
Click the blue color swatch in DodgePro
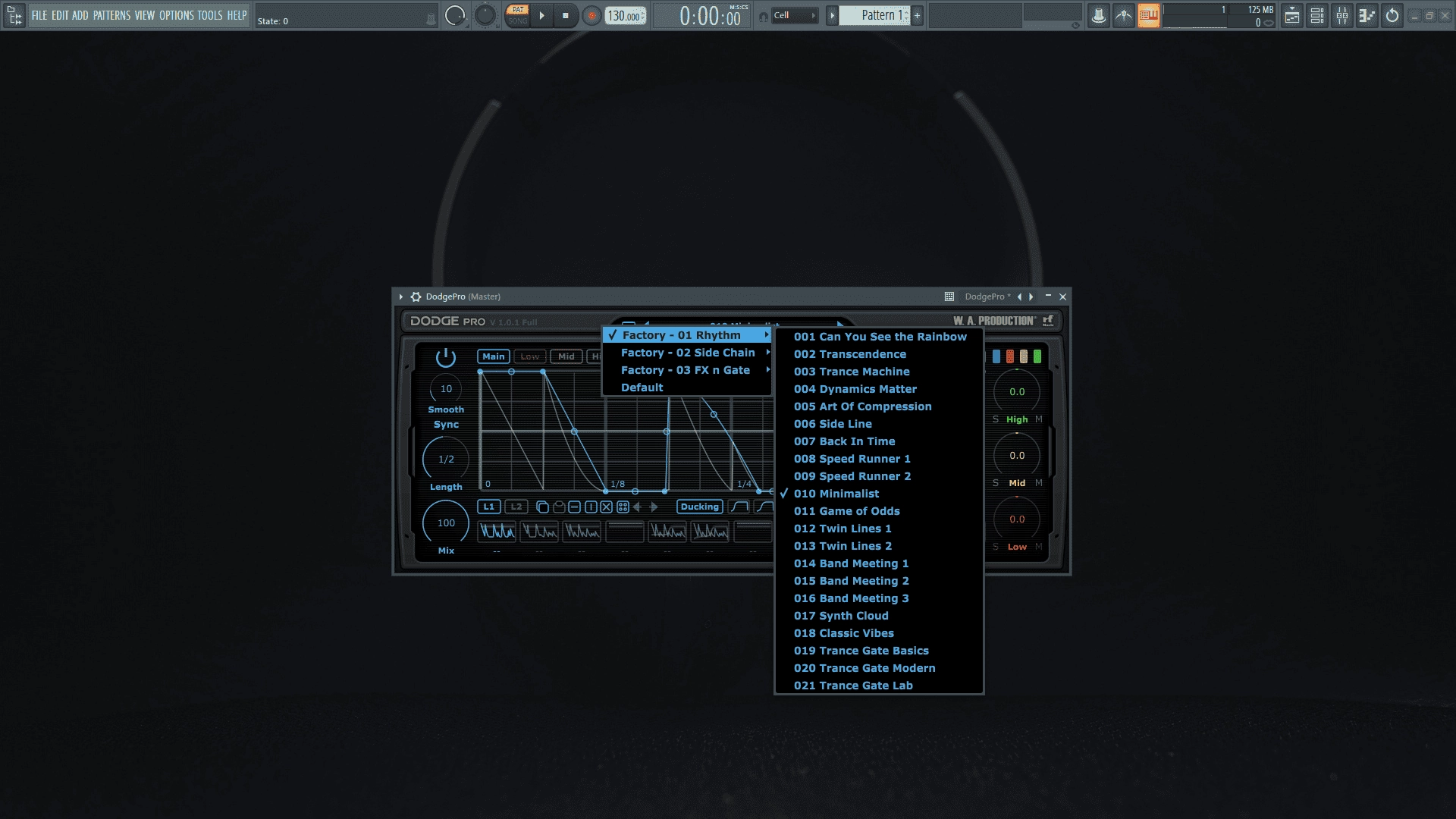[x=996, y=356]
